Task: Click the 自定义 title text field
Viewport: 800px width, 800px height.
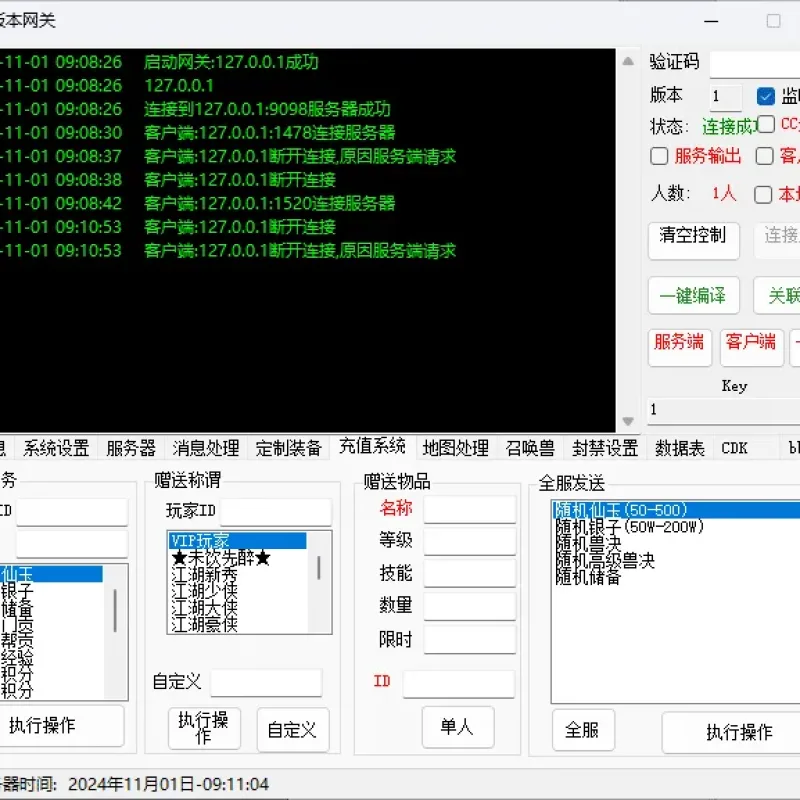Action: 266,682
